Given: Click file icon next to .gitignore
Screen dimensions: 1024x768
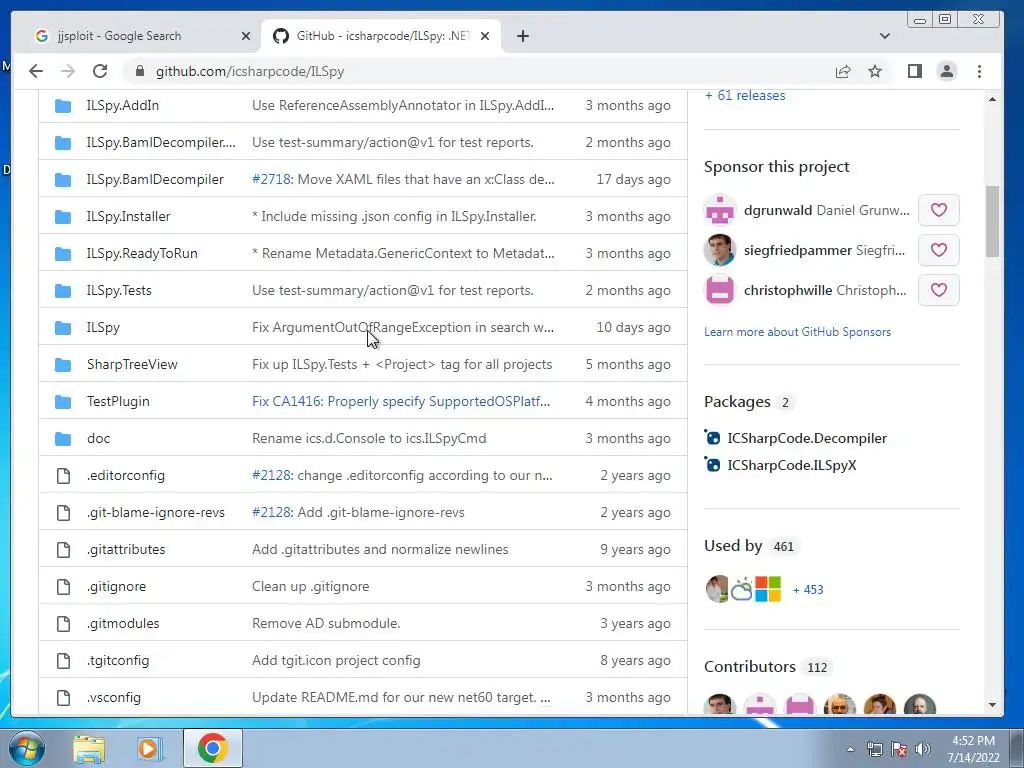Looking at the screenshot, I should (x=63, y=586).
